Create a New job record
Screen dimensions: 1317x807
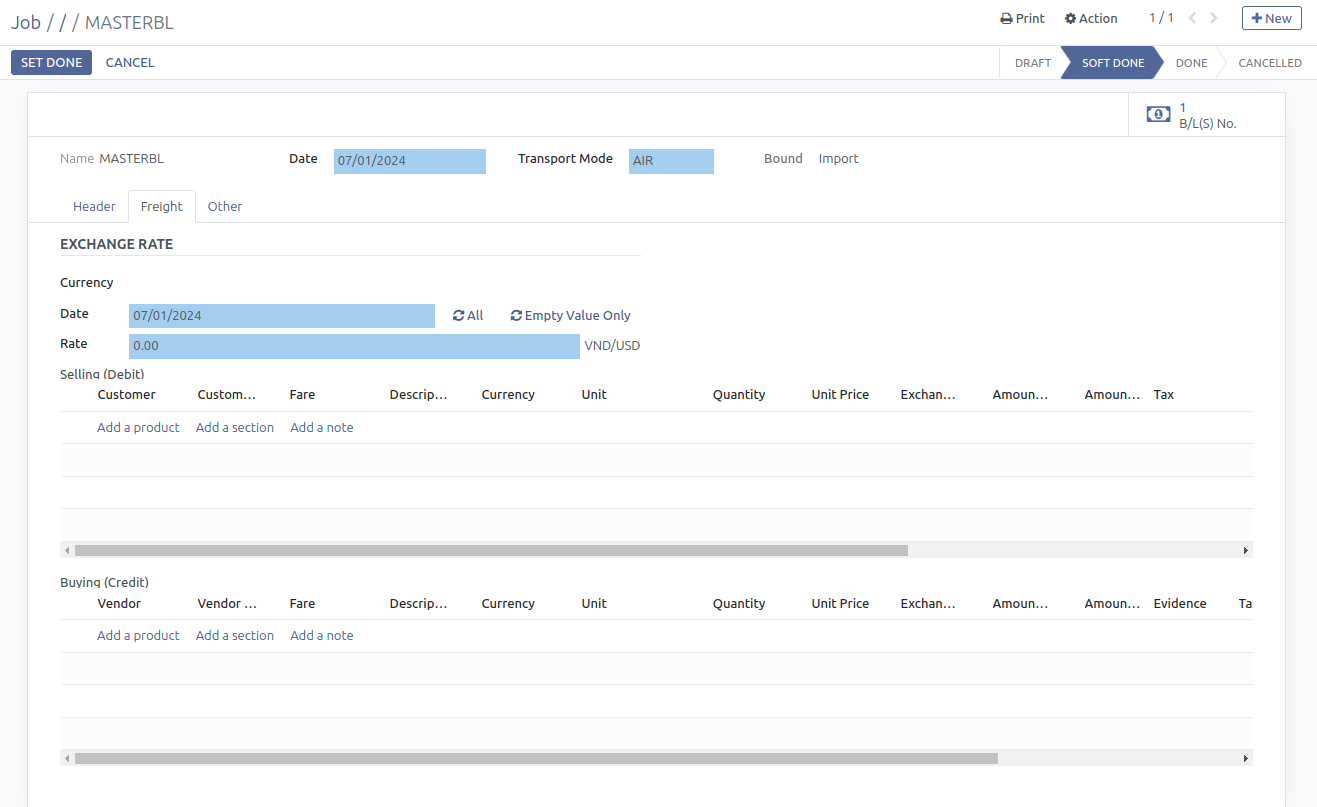pyautogui.click(x=1271, y=18)
